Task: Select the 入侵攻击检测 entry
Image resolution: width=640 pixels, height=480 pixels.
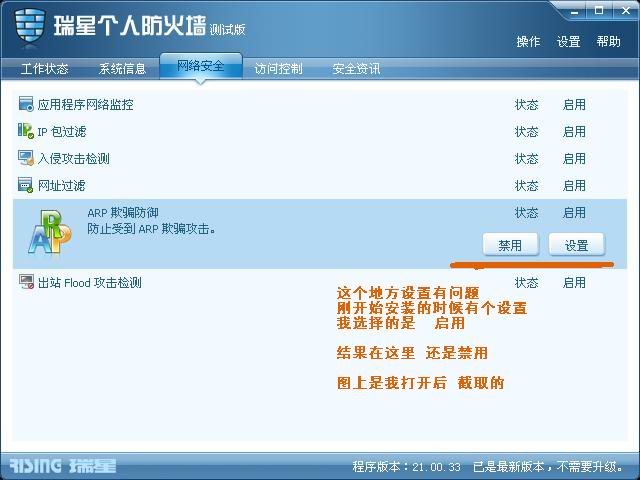Action: pos(320,158)
